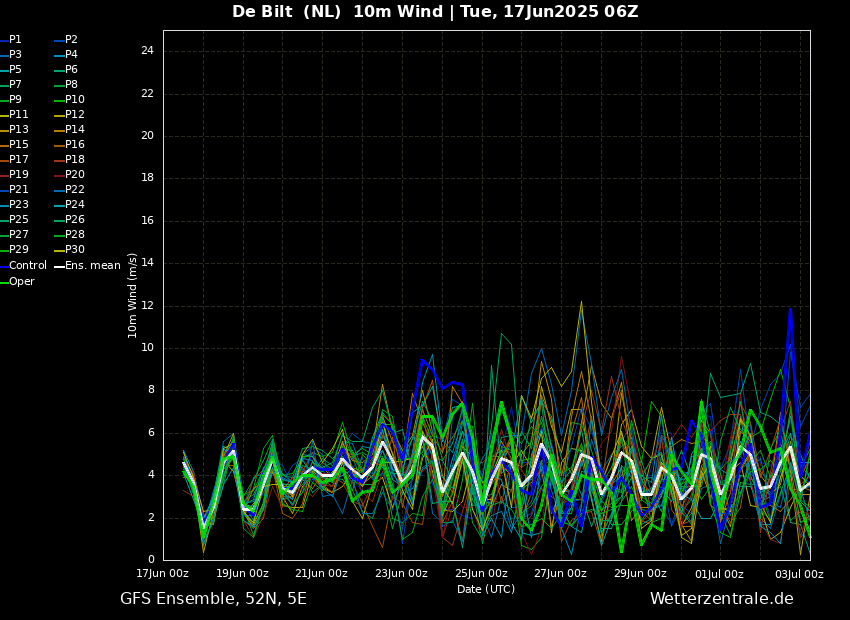Select the P14 legend label

(x=75, y=130)
